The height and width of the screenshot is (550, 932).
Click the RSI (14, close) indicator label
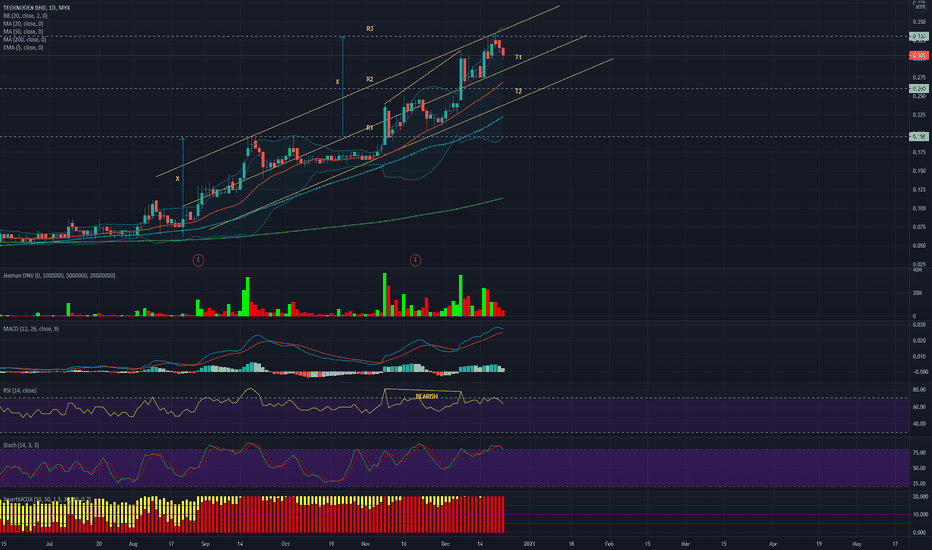(x=20, y=391)
